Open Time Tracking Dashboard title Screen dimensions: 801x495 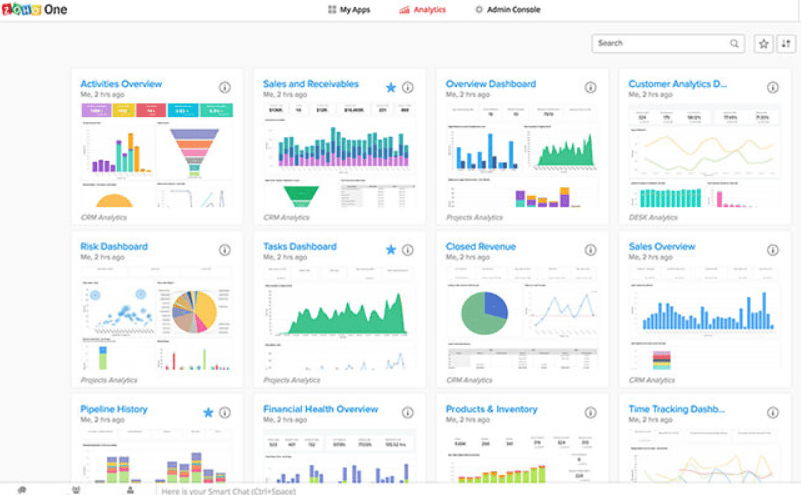[676, 409]
